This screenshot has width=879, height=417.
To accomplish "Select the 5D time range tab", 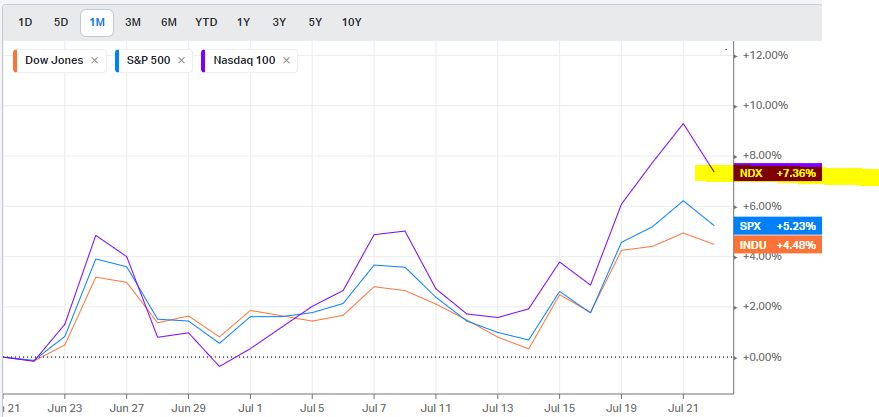I will click(x=61, y=22).
